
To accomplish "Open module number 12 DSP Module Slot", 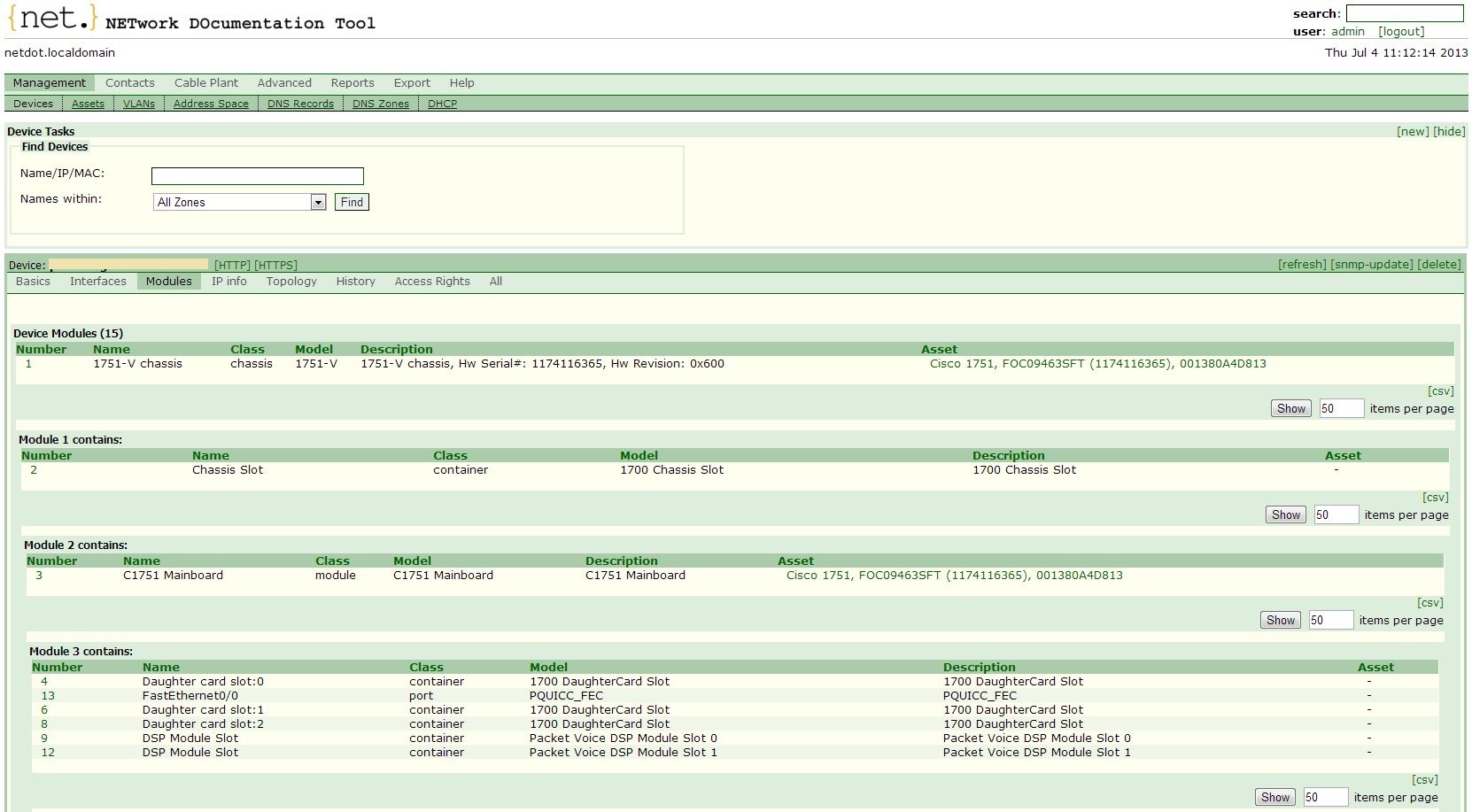I will 48,752.
